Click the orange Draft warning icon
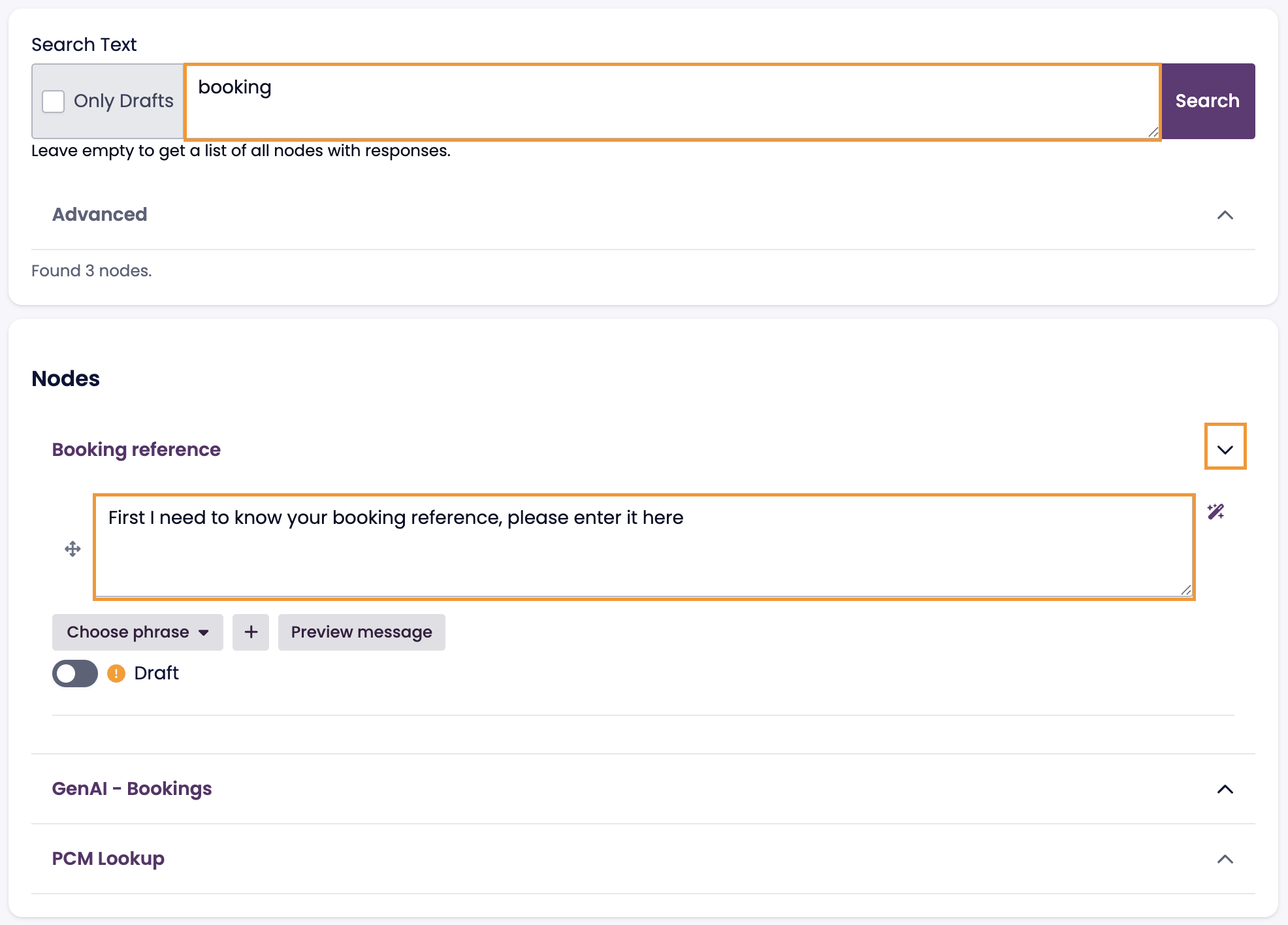 116,673
